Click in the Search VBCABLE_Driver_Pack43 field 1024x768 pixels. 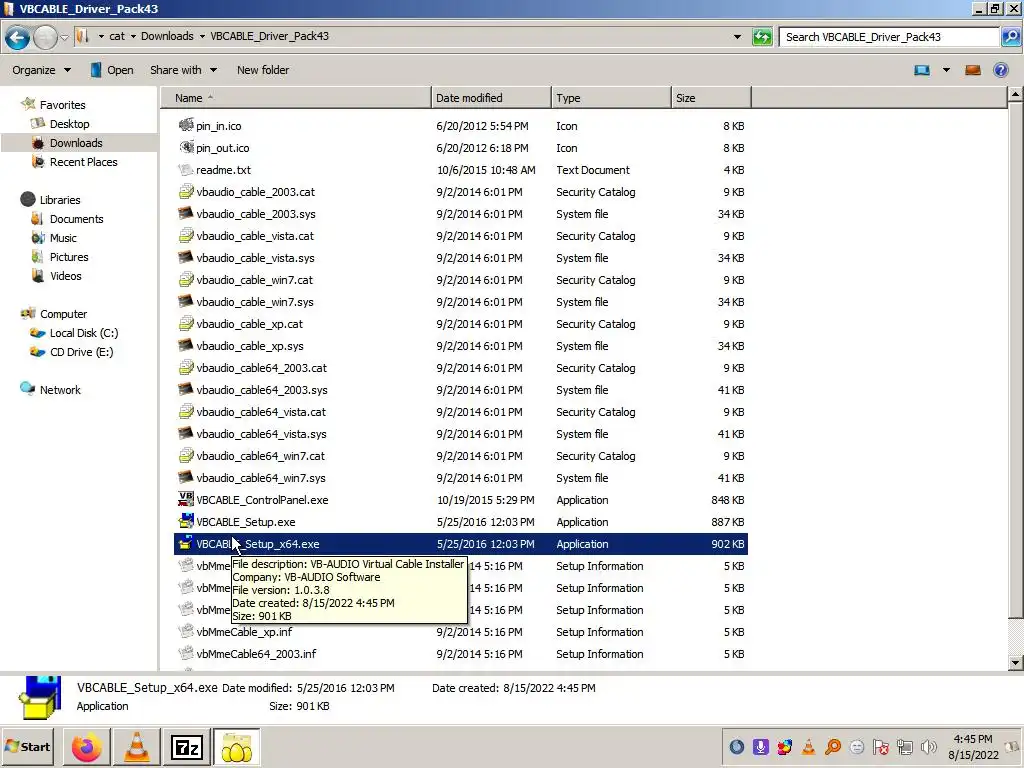point(889,37)
